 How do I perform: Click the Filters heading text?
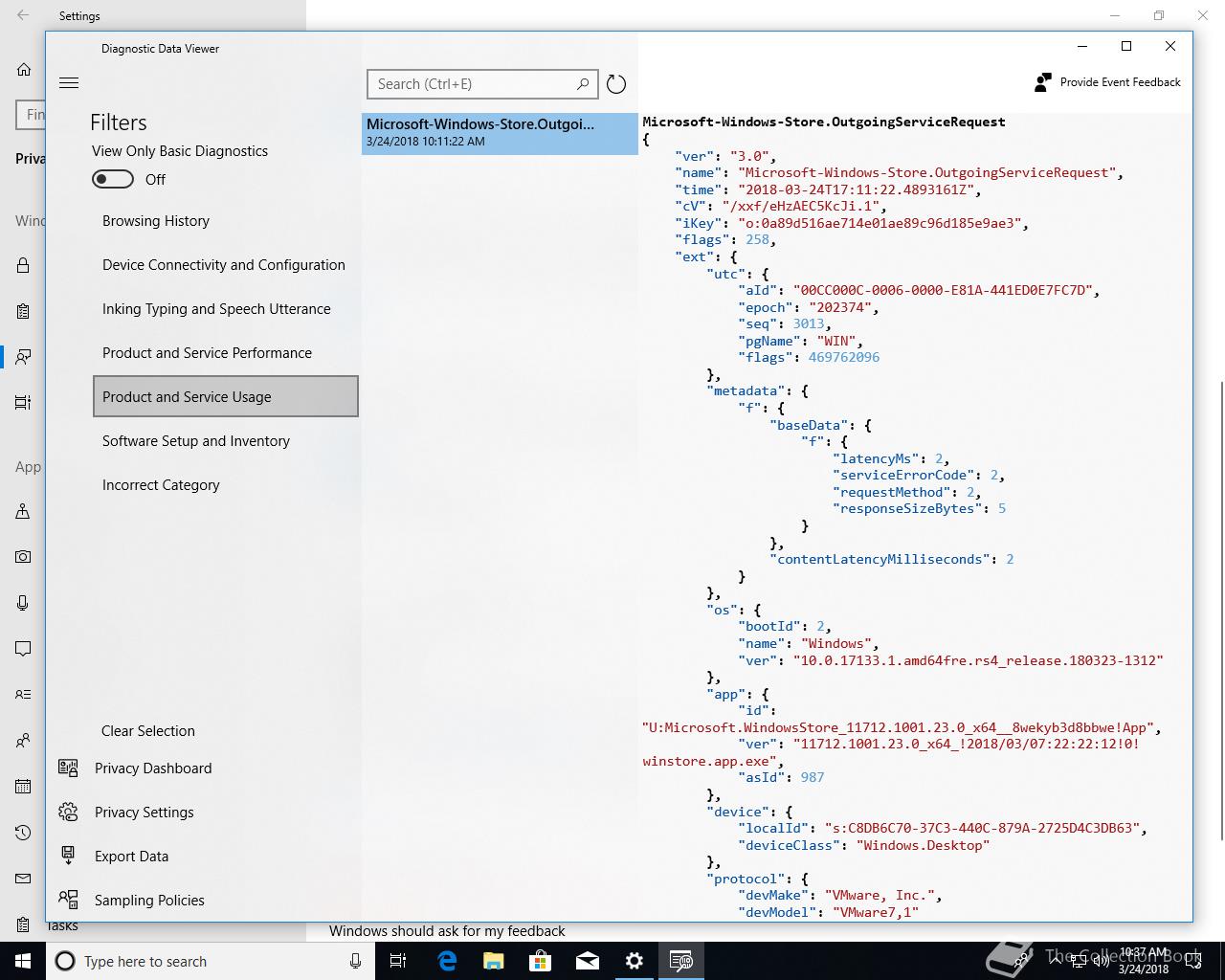(x=119, y=122)
